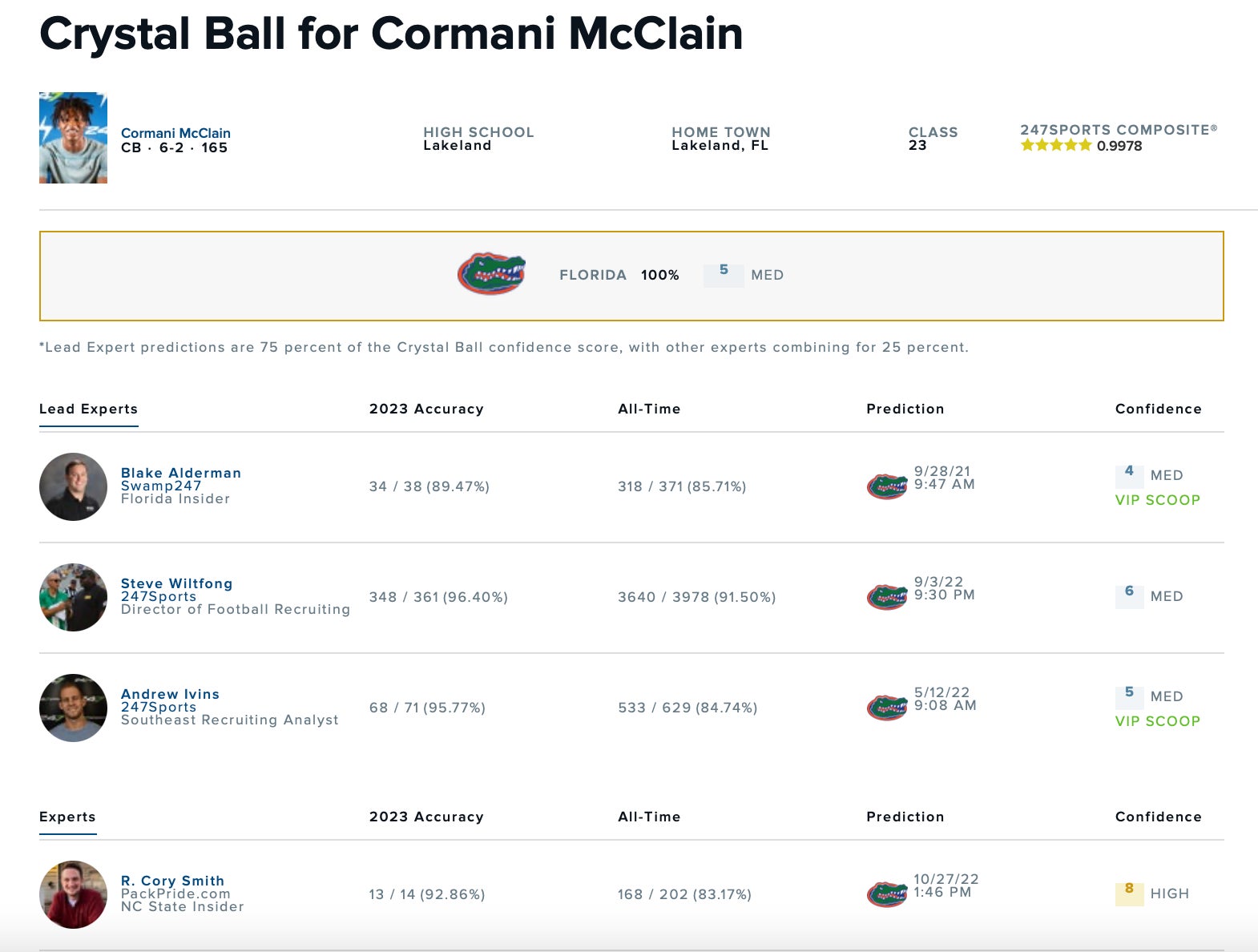Viewport: 1258px width, 952px height.
Task: Select the Lead Experts section heading
Action: tap(88, 409)
